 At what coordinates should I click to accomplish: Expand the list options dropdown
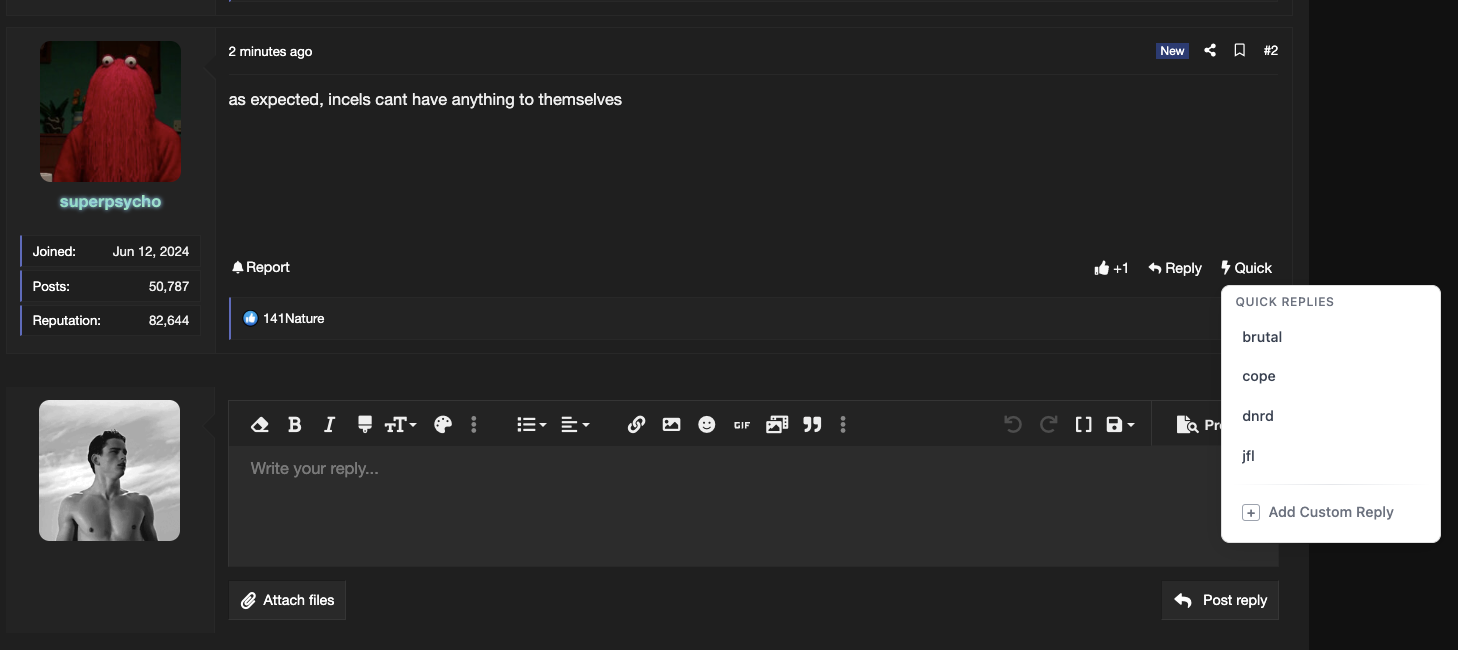coord(531,425)
